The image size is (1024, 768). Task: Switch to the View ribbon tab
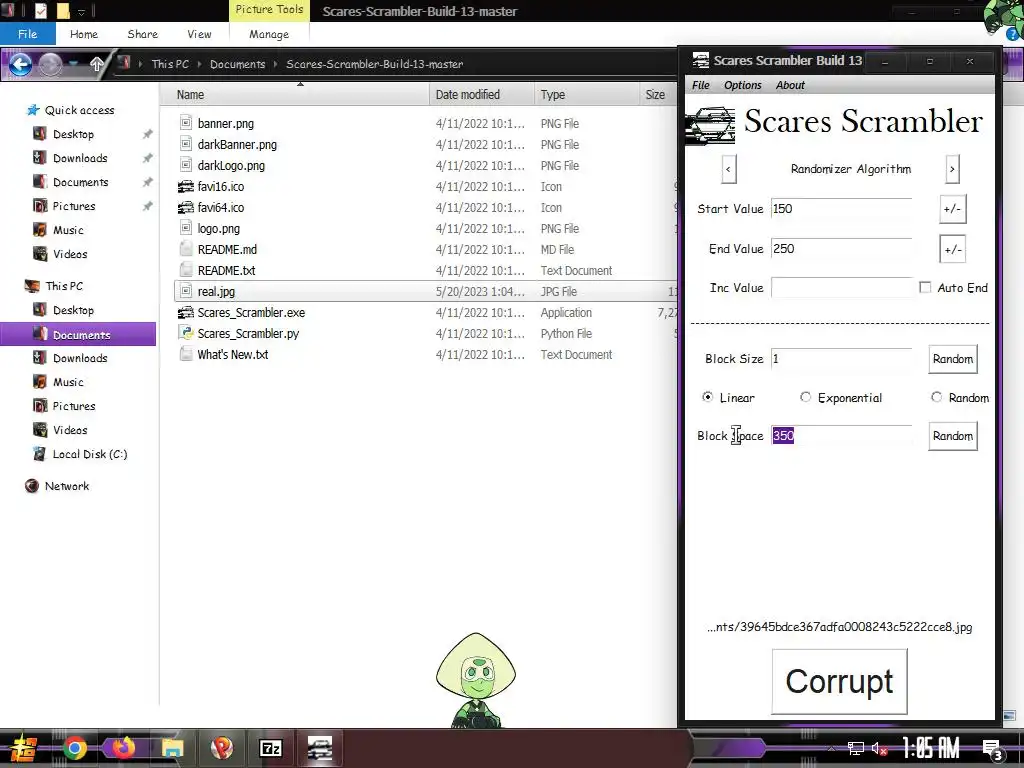(199, 34)
